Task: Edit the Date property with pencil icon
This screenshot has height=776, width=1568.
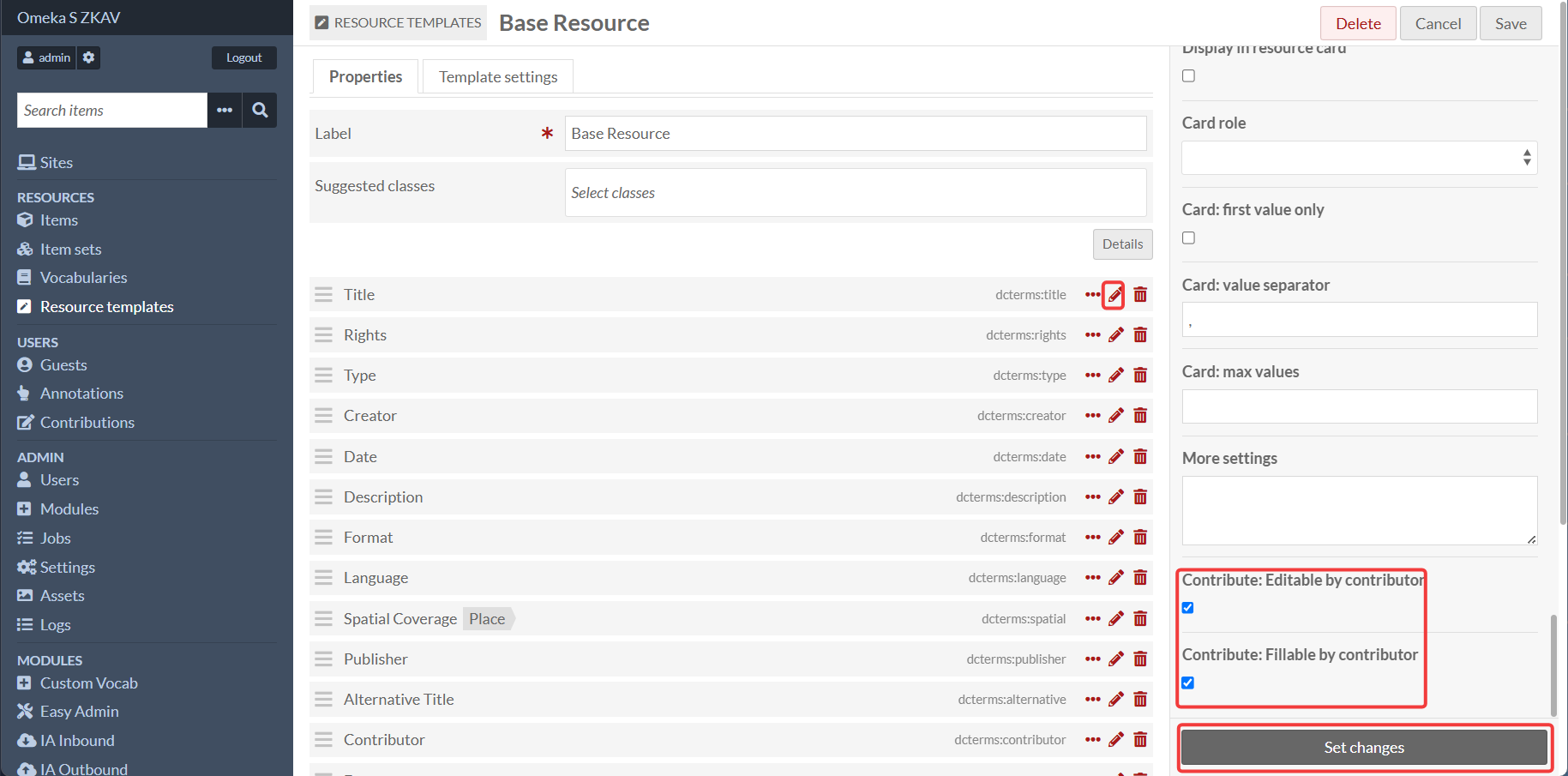Action: pos(1115,457)
